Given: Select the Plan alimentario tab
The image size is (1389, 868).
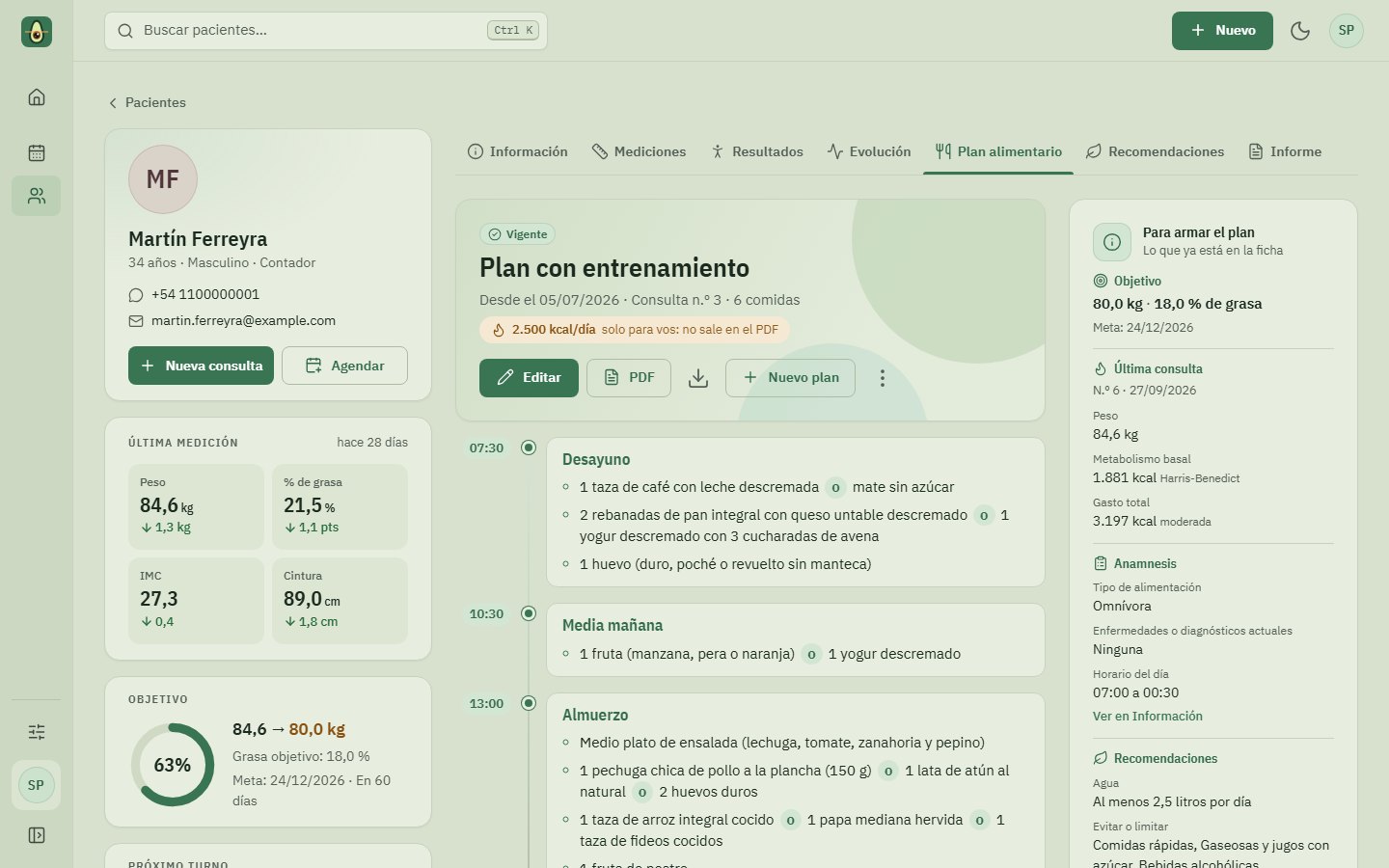Looking at the screenshot, I should pos(998,151).
